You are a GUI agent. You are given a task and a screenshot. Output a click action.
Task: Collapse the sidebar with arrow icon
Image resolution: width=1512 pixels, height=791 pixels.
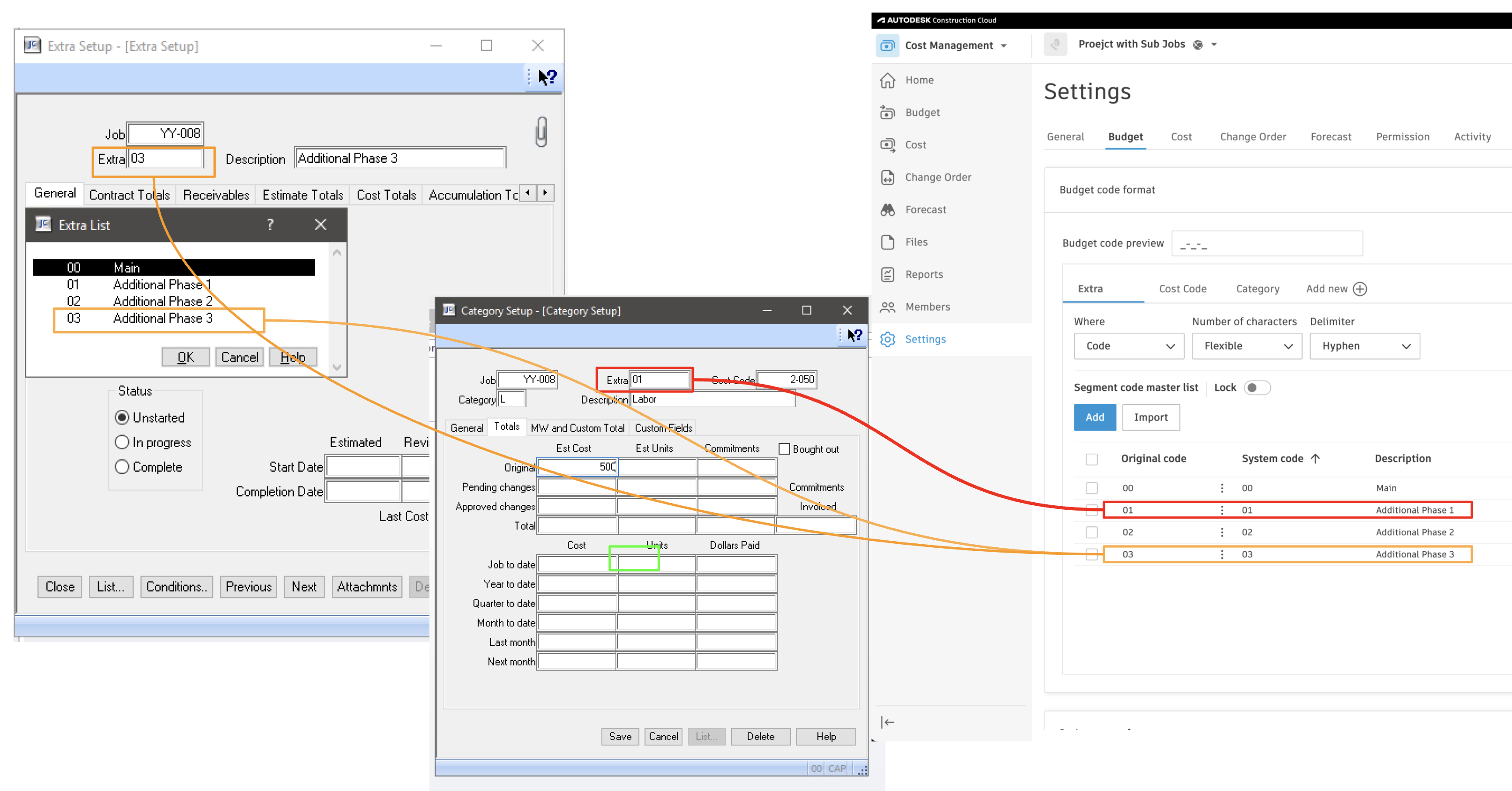click(x=887, y=722)
